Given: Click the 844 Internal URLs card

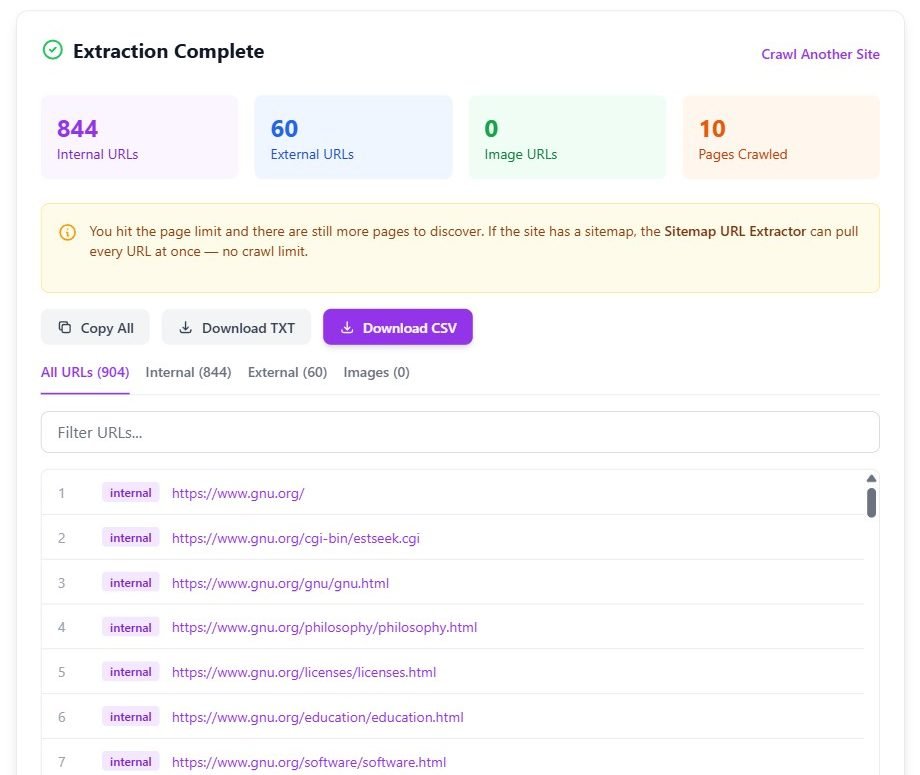Looking at the screenshot, I should [140, 137].
